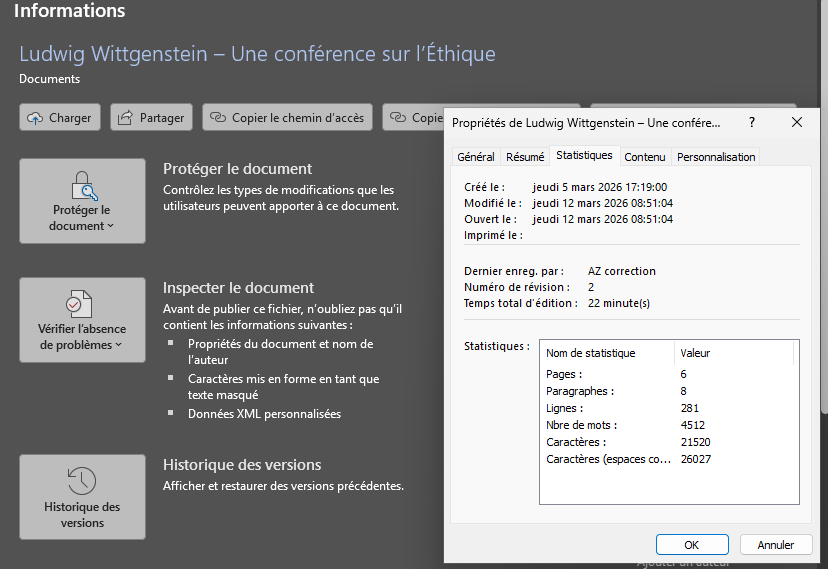Close the Propriétés dialog with X
Viewport: 828px width, 569px height.
coord(797,122)
